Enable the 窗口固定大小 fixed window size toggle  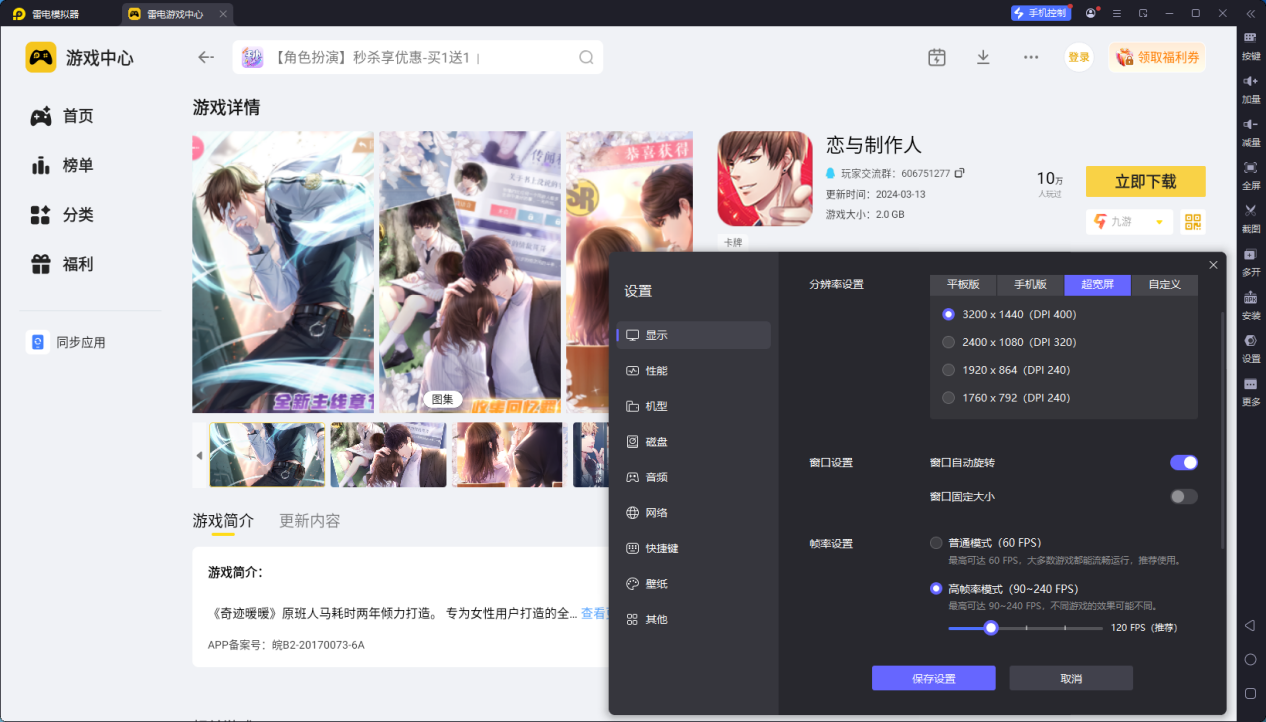[x=1183, y=494]
